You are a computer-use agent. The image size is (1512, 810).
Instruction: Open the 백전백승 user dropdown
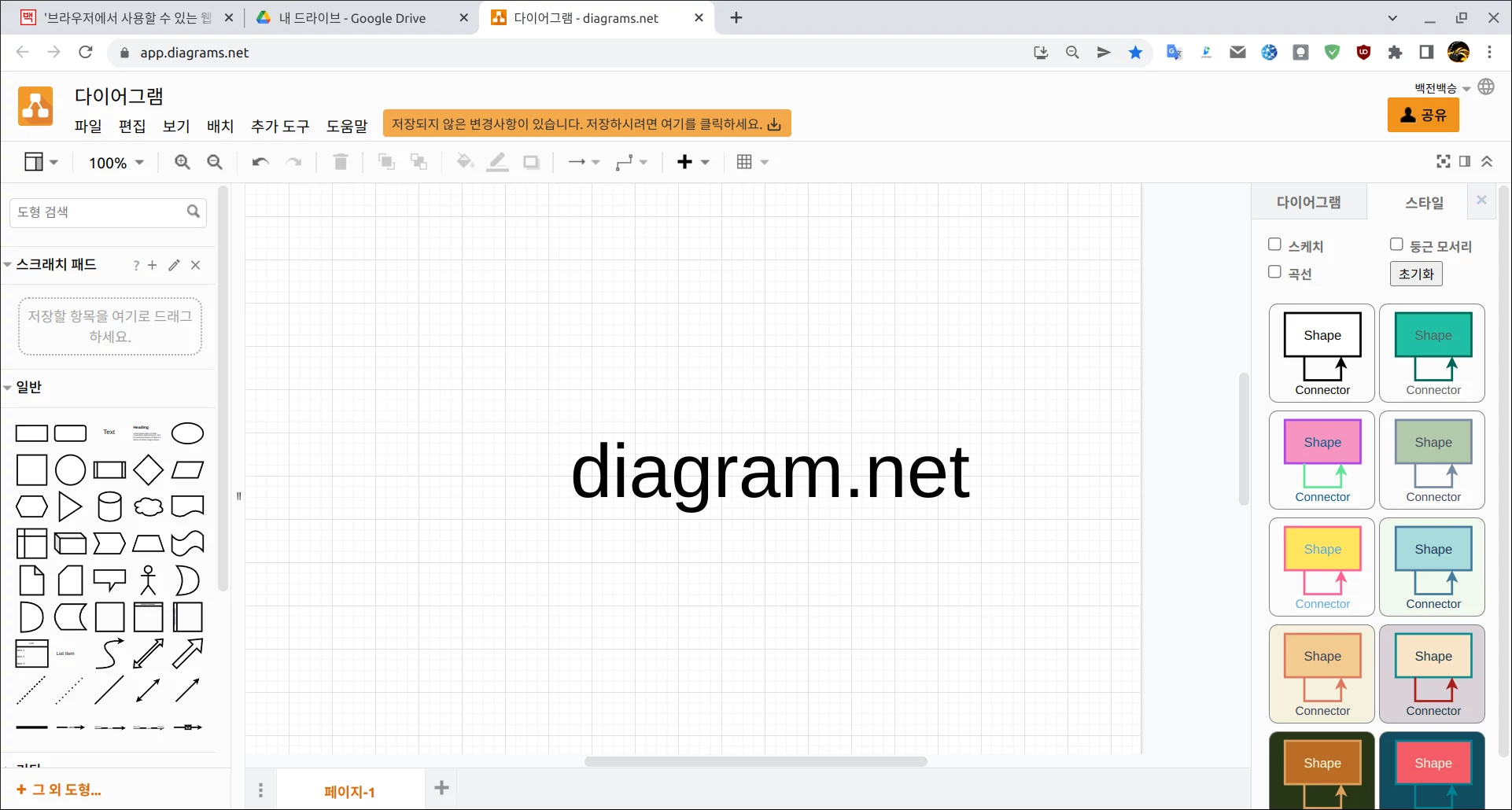pos(1442,88)
